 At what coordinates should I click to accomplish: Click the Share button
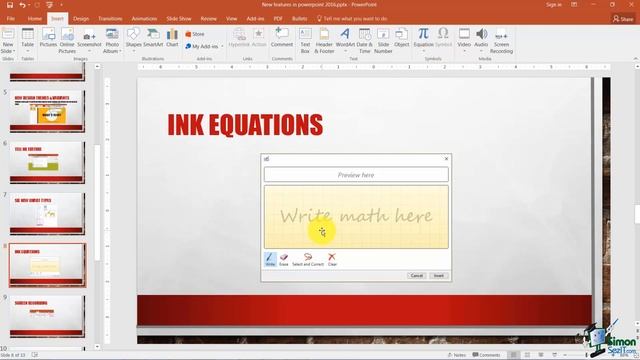point(623,19)
